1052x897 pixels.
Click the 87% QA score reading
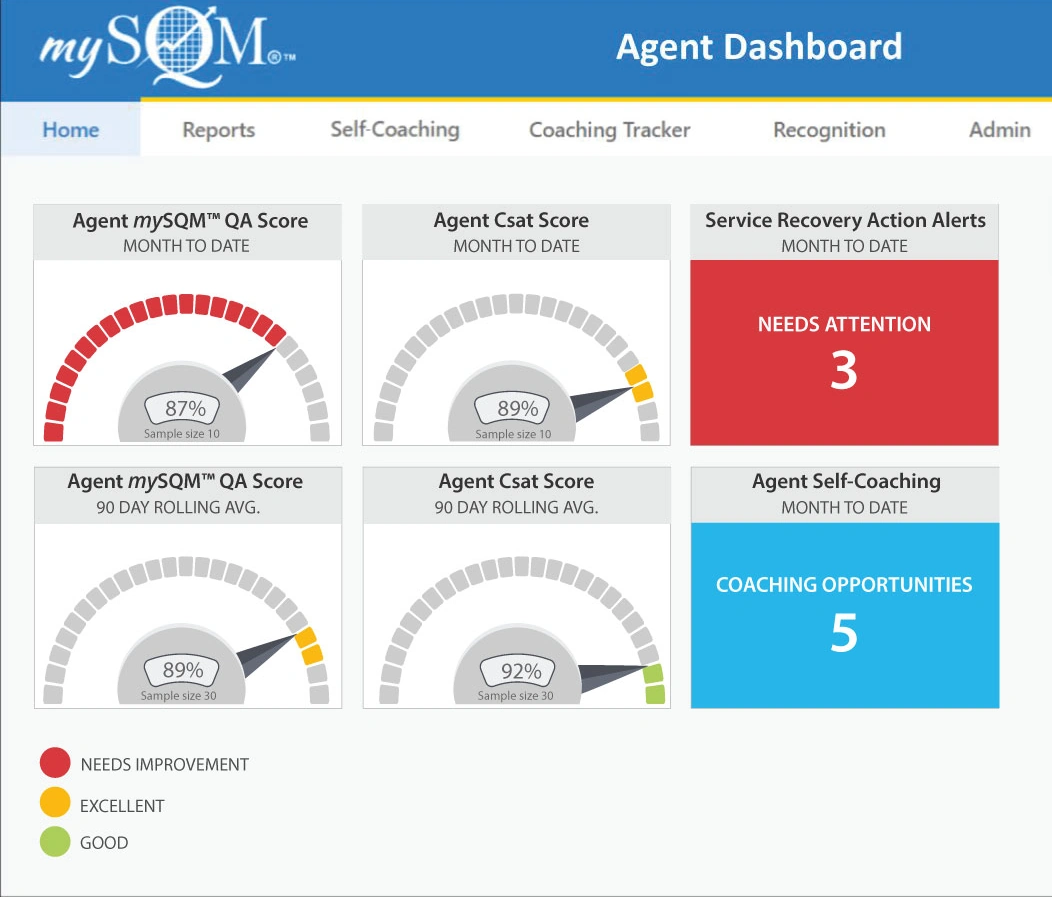click(x=188, y=408)
